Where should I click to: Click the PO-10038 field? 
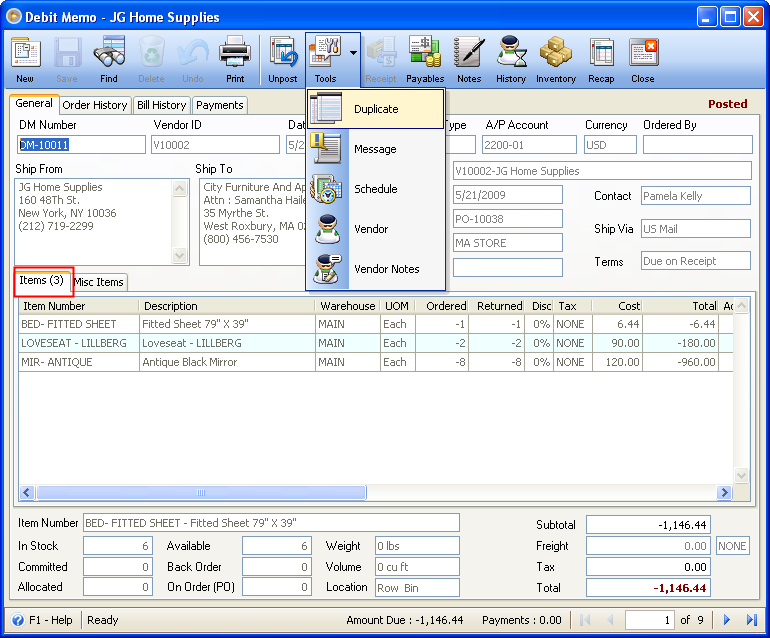coord(507,219)
